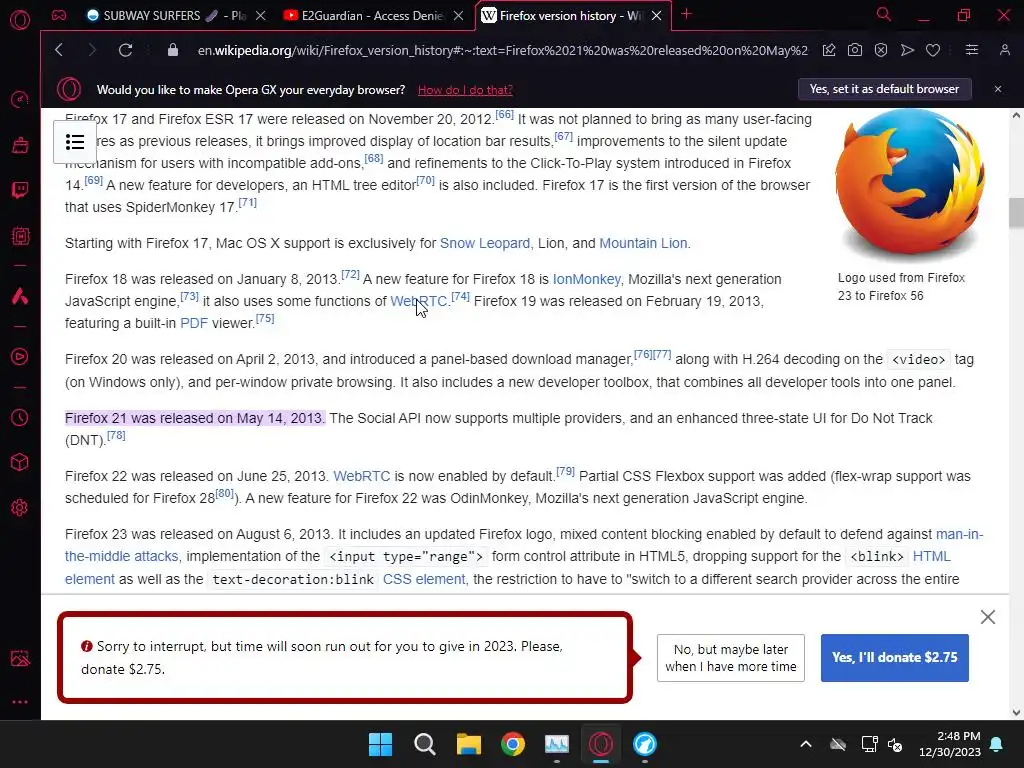The image size is (1024, 768).
Task: Open File Explorer from taskbar
Action: point(469,744)
